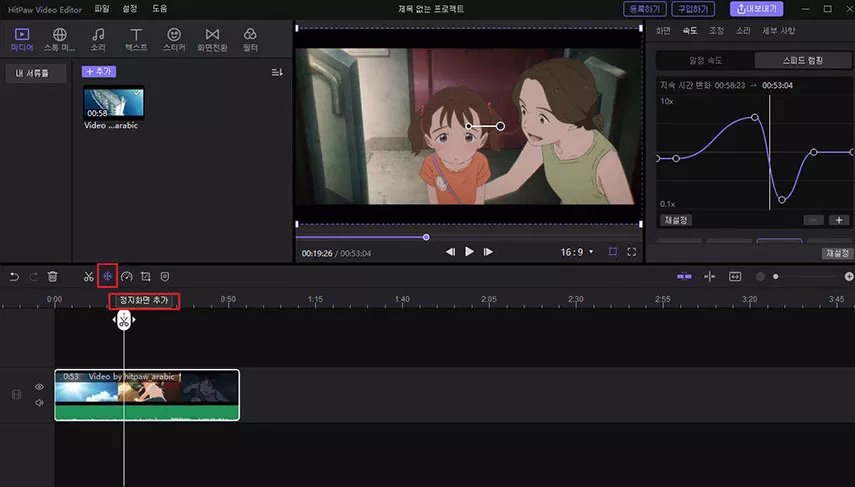Screen dimensions: 855x487
Task: Open the 미디어 media library tab
Action: tap(22, 40)
